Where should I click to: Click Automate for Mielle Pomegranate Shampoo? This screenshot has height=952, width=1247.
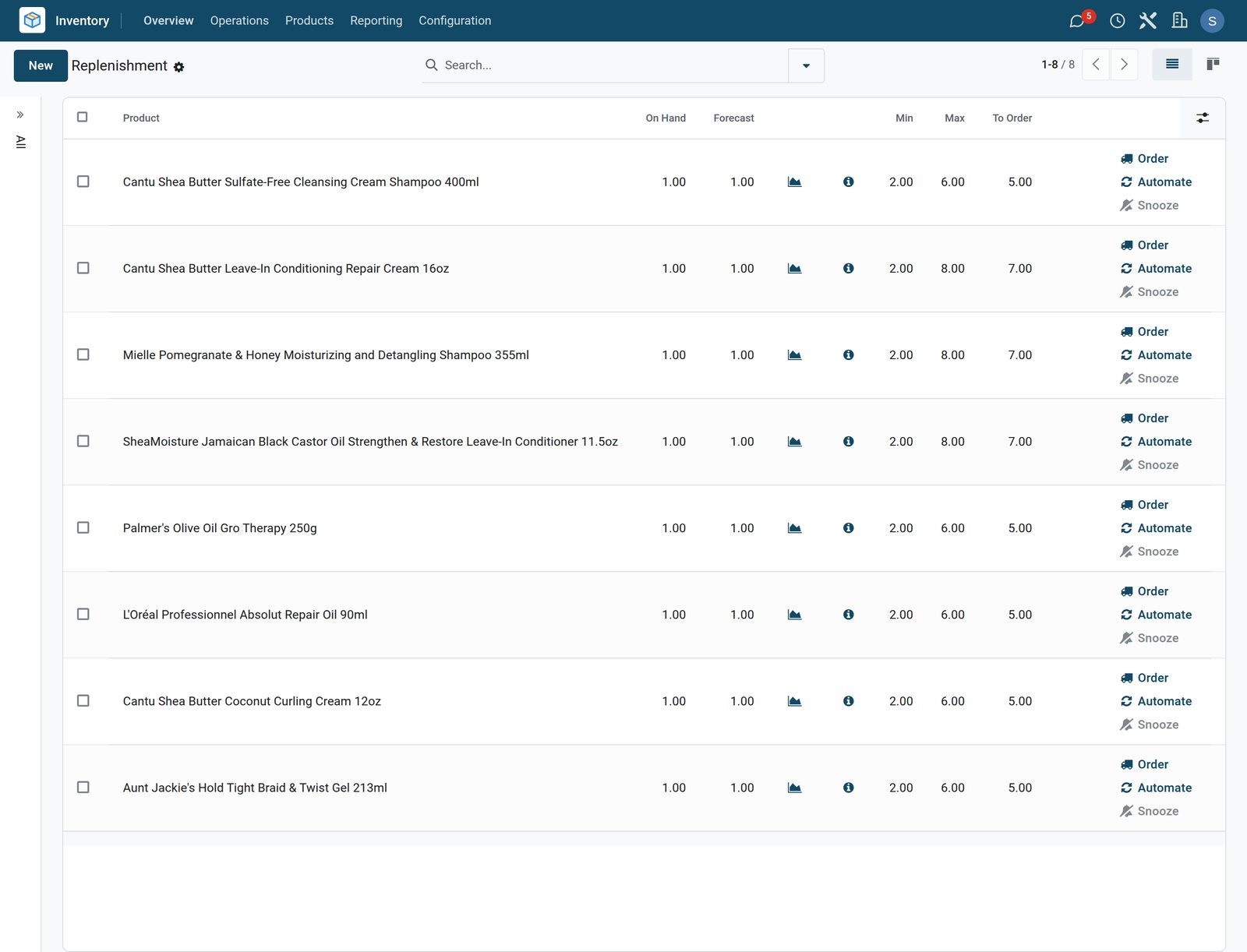click(x=1156, y=354)
